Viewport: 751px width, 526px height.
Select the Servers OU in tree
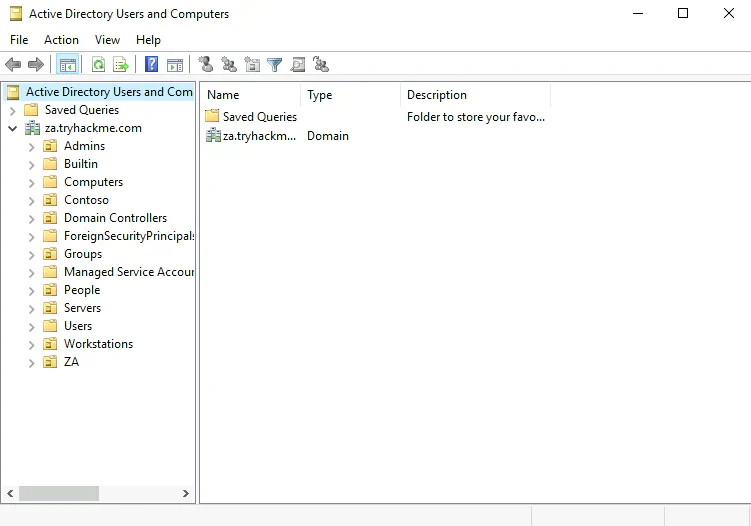tap(82, 308)
